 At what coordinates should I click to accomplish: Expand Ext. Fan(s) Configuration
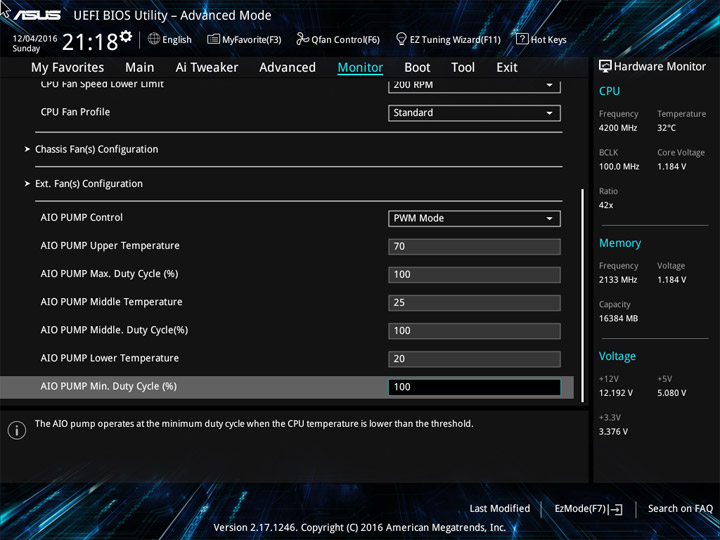coord(89,184)
